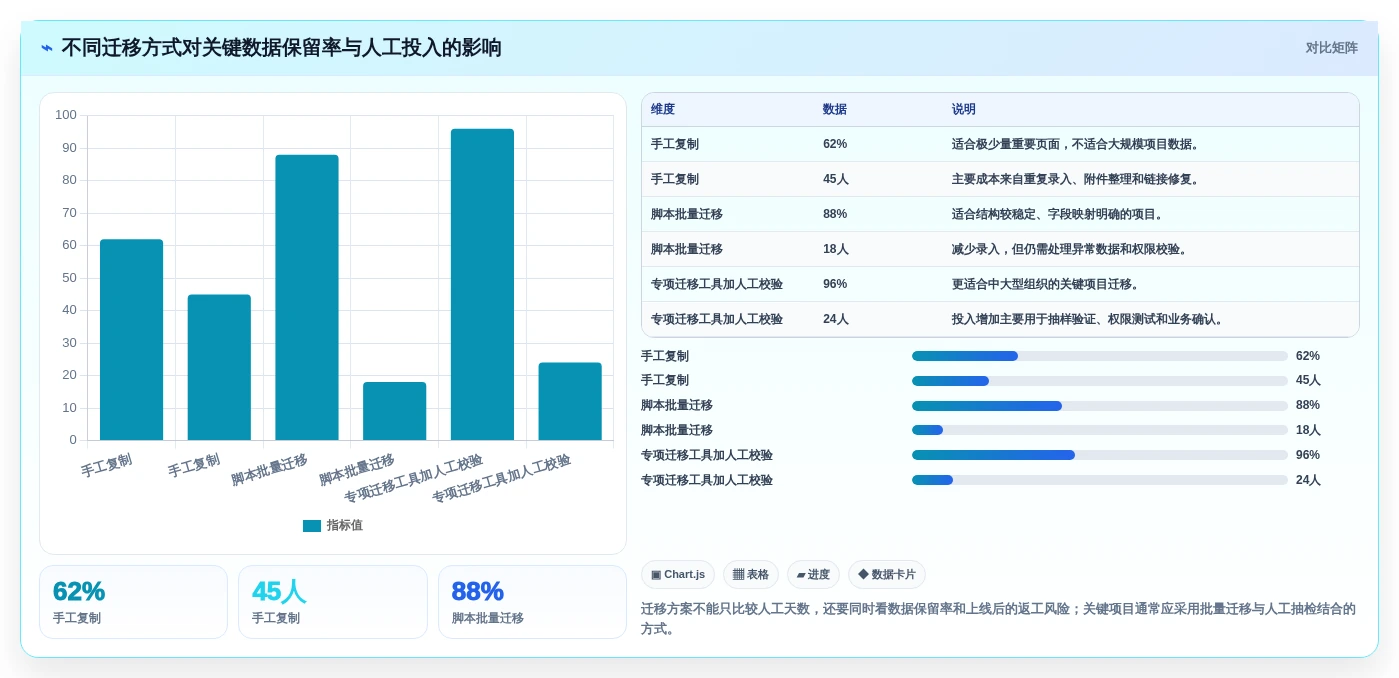Click the 100 y-axis label
This screenshot has width=1399, height=678.
click(x=66, y=115)
